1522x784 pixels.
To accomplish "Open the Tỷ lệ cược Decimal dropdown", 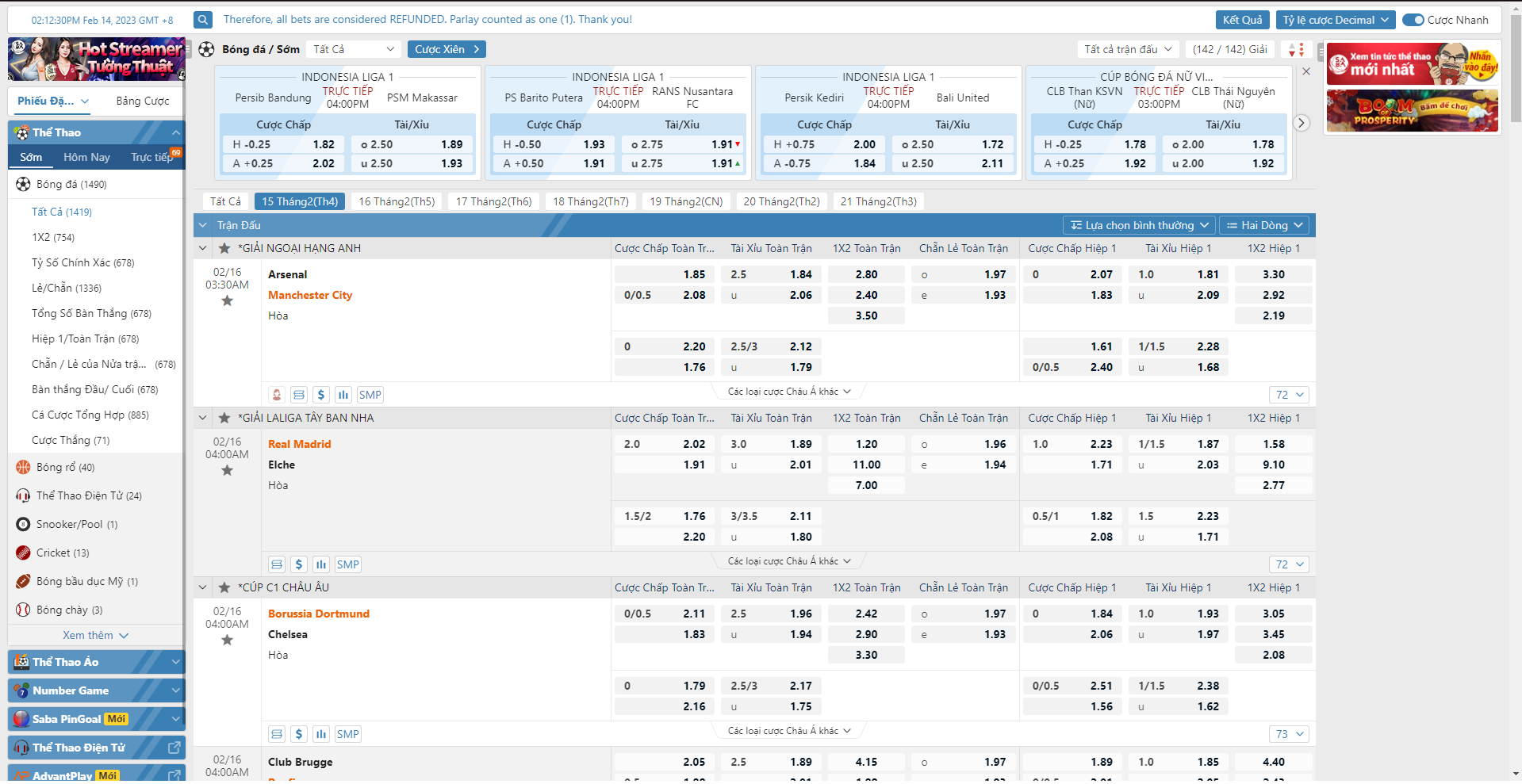I will (1335, 20).
